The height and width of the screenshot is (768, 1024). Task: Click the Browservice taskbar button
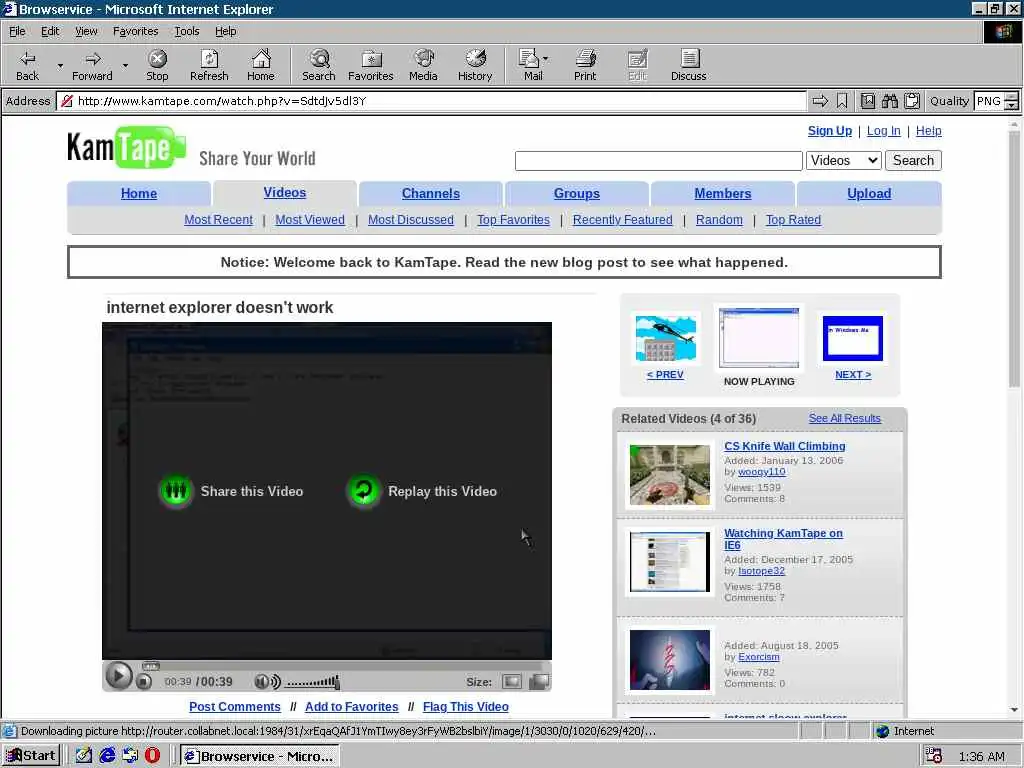click(259, 756)
